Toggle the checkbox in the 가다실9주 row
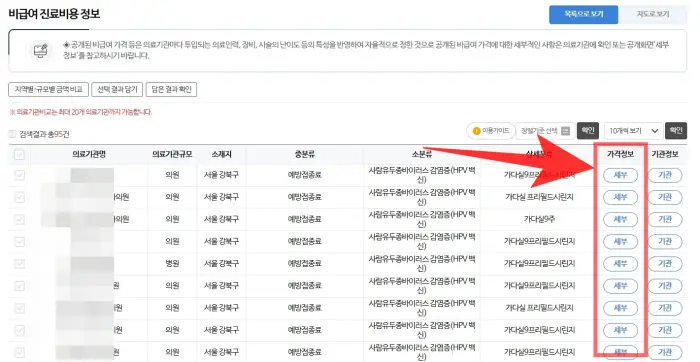Image resolution: width=700 pixels, height=362 pixels. (x=19, y=219)
